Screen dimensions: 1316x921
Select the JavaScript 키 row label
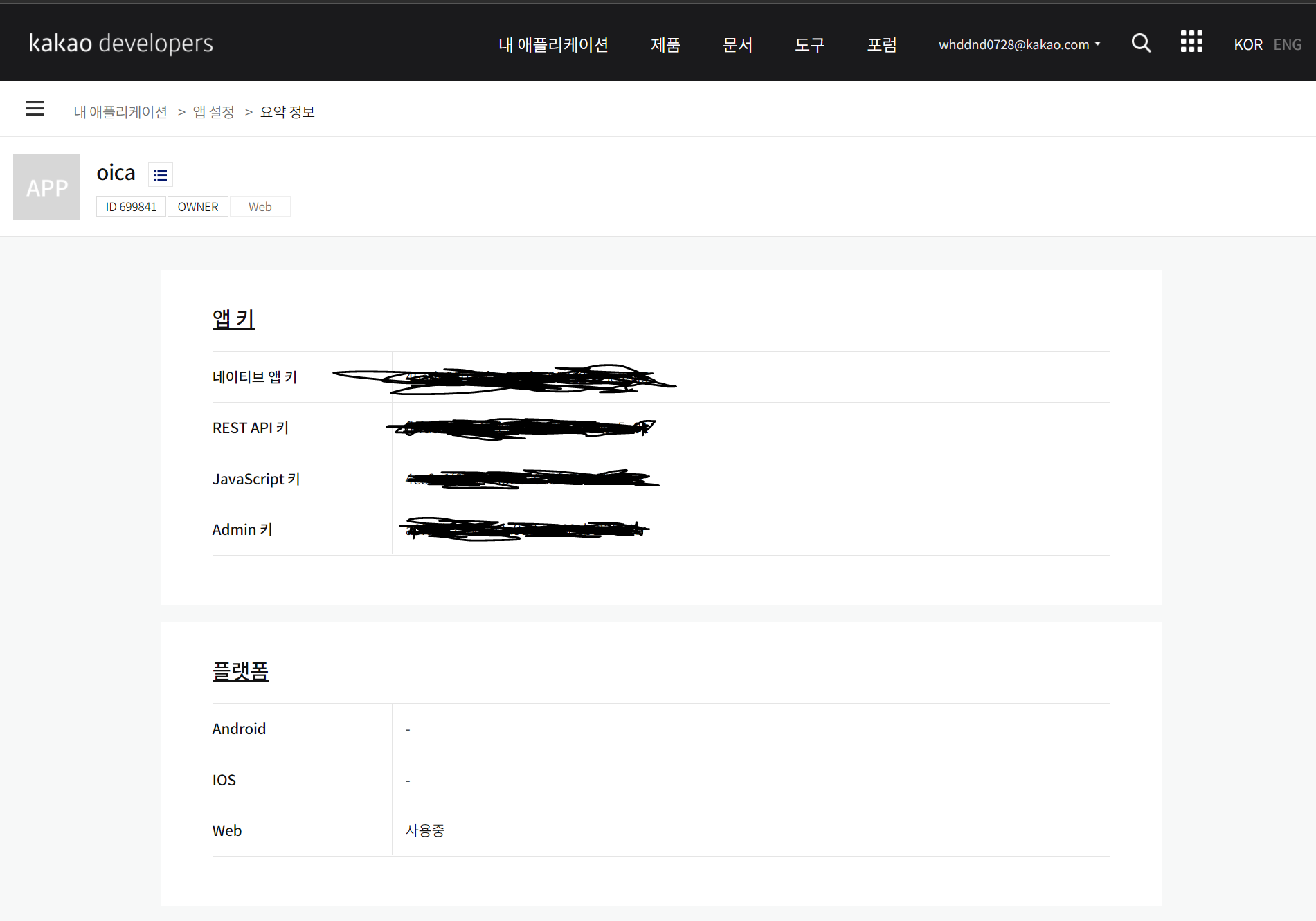tap(256, 479)
